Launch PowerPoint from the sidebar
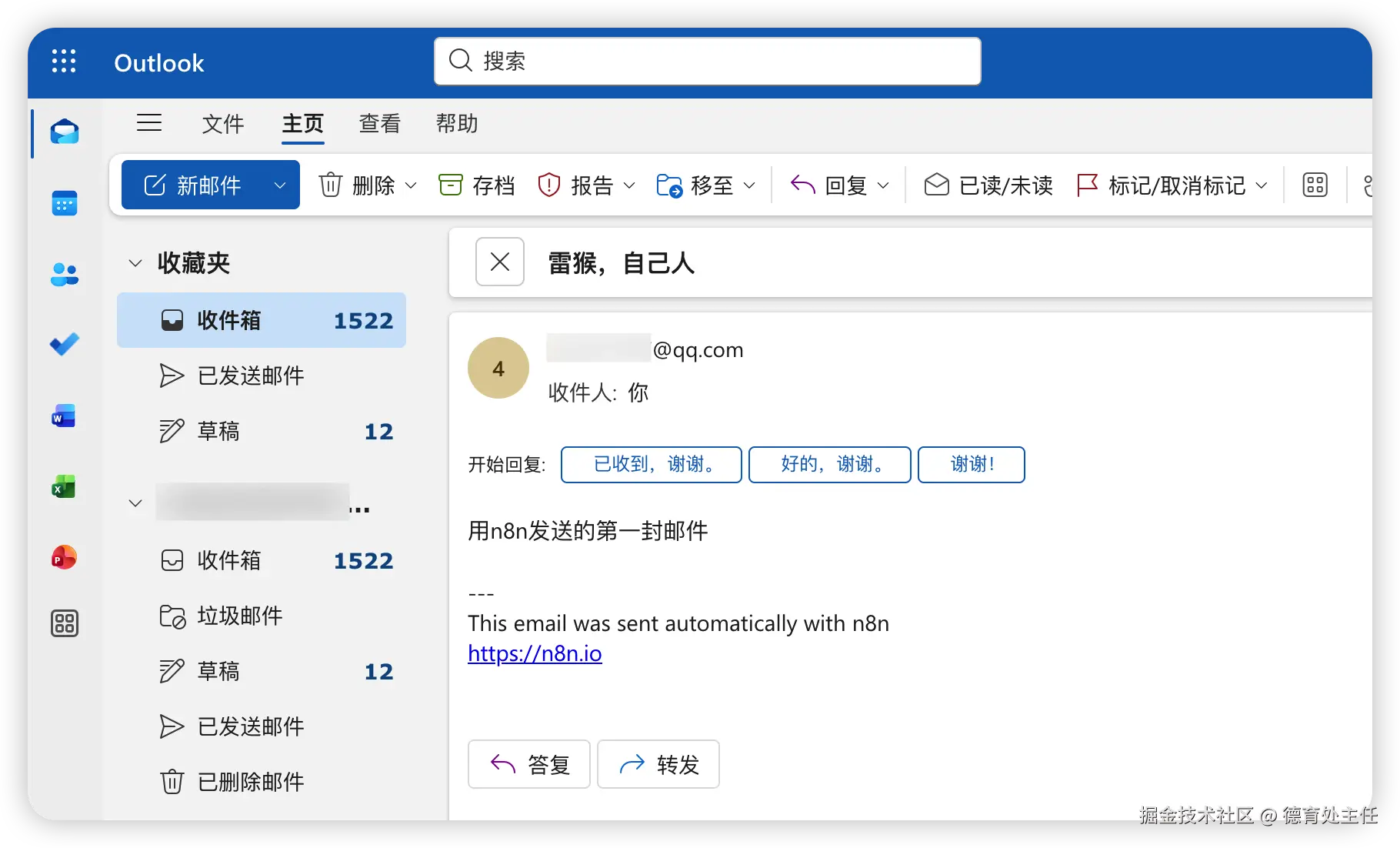The image size is (1400, 848). click(64, 557)
